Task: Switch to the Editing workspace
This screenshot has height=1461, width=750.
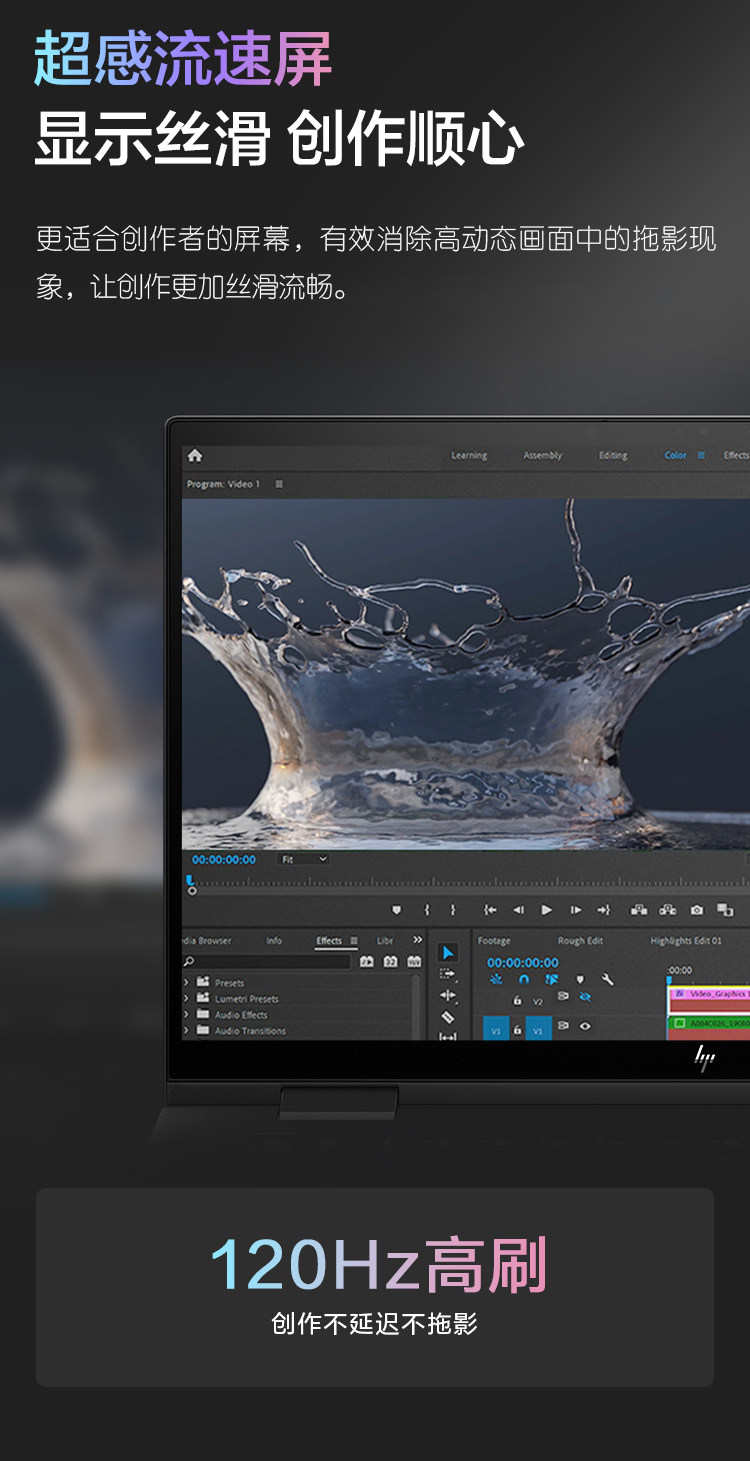Action: 613,456
